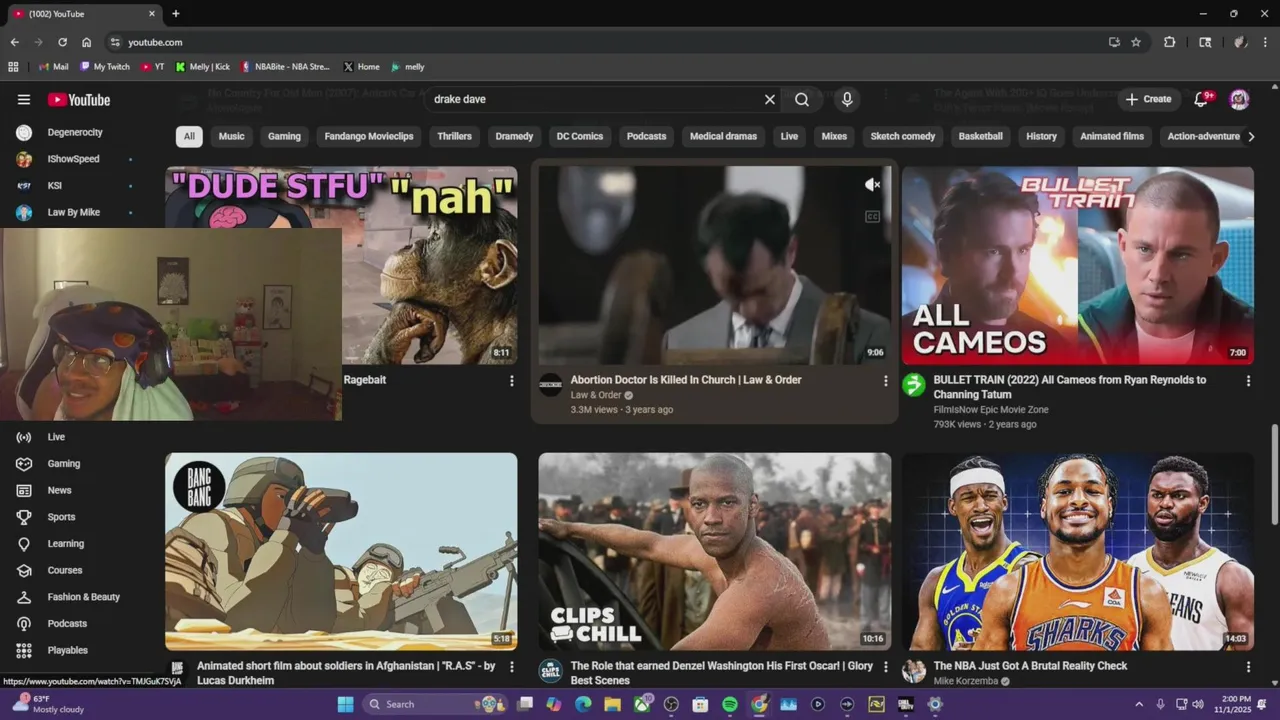
Task: Open more options for Ragebait video
Action: pos(512,380)
